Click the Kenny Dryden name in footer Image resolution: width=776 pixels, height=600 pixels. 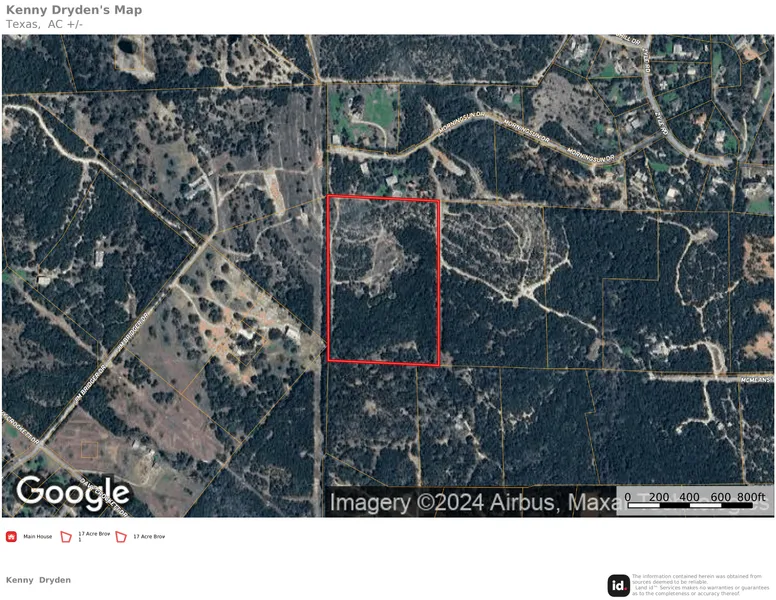pyautogui.click(x=38, y=580)
